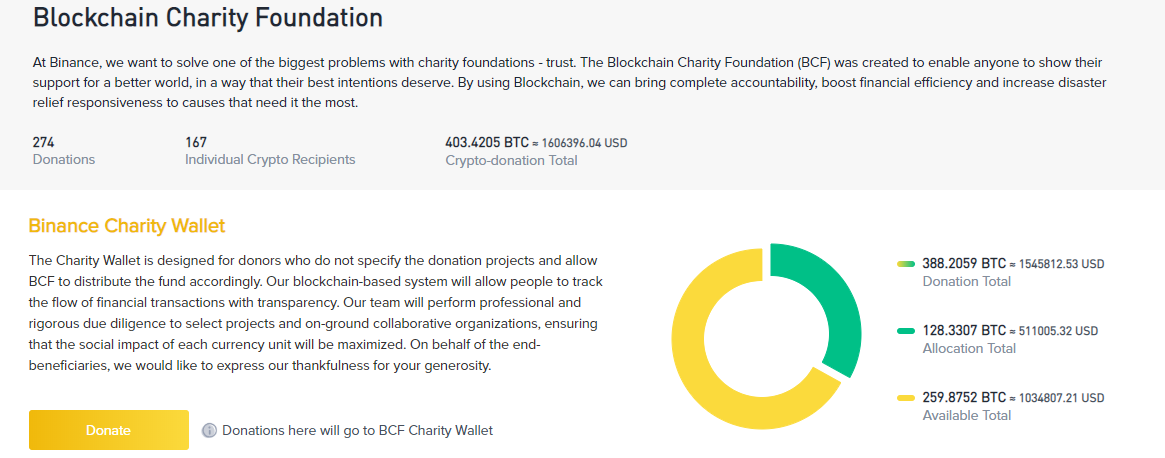This screenshot has height=458, width=1165.
Task: Click the info icon beside donation note
Action: (210, 430)
